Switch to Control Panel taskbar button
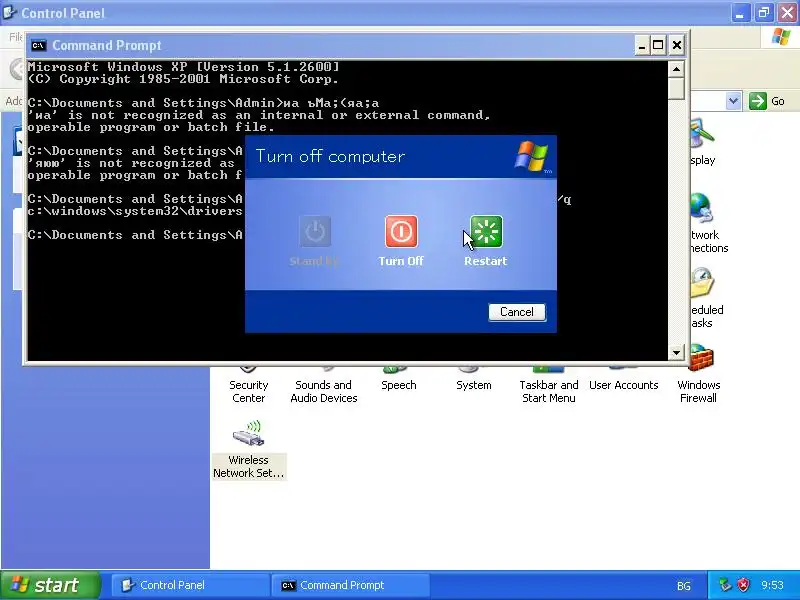The image size is (800, 600). tap(189, 585)
